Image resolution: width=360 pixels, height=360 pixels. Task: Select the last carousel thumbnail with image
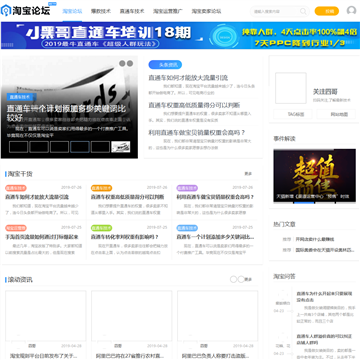pos(121,147)
